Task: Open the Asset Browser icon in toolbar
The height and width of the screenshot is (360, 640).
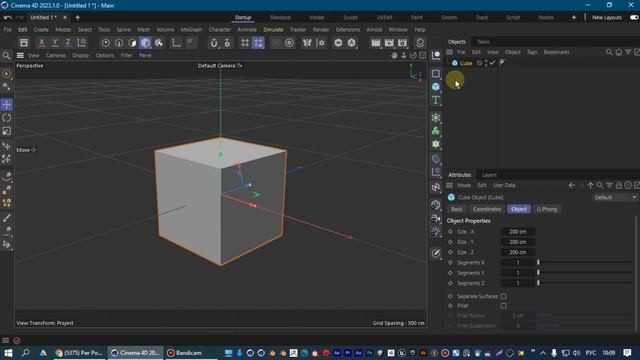Action: (24, 42)
